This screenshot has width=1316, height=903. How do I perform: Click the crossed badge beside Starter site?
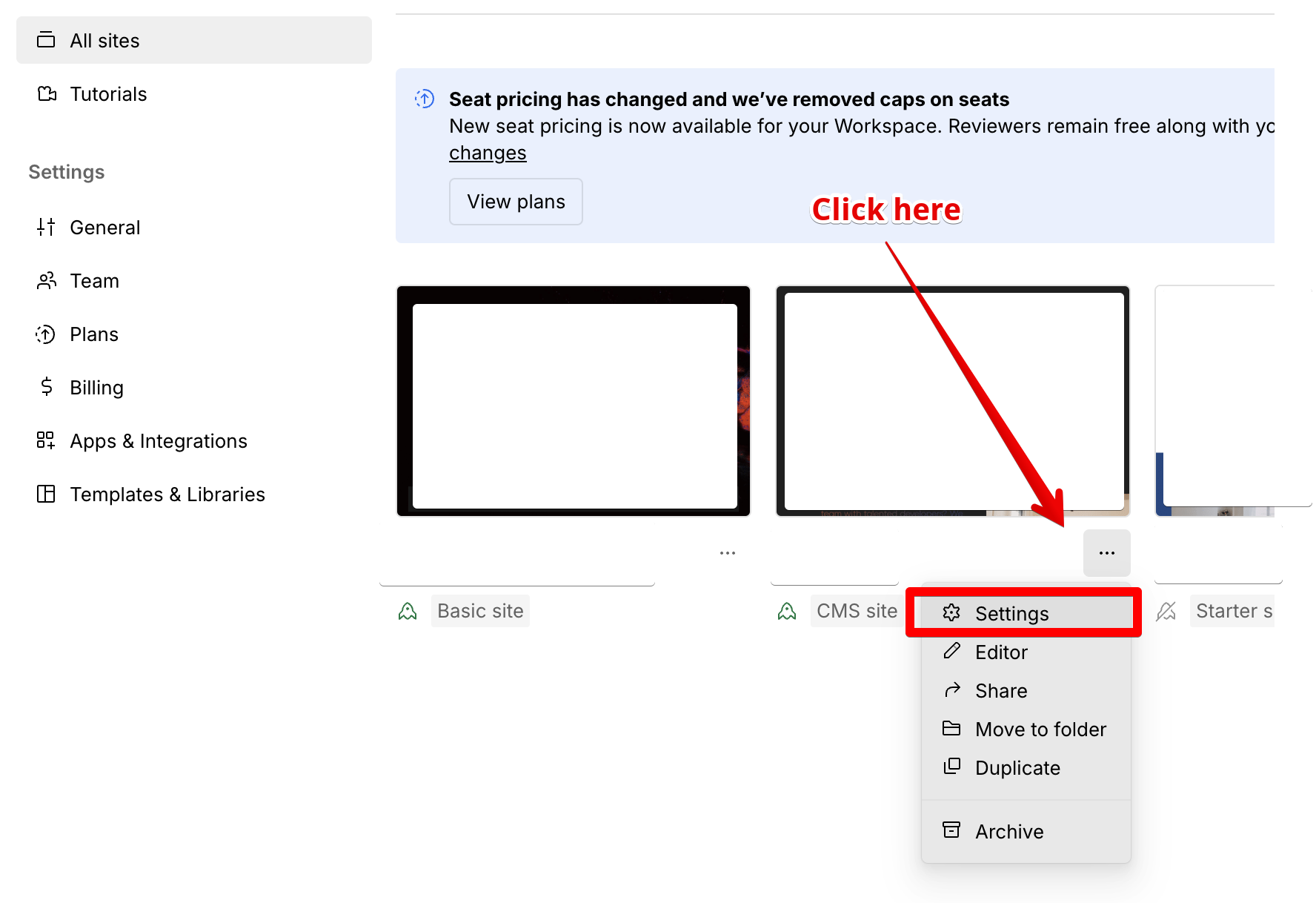pos(1166,610)
